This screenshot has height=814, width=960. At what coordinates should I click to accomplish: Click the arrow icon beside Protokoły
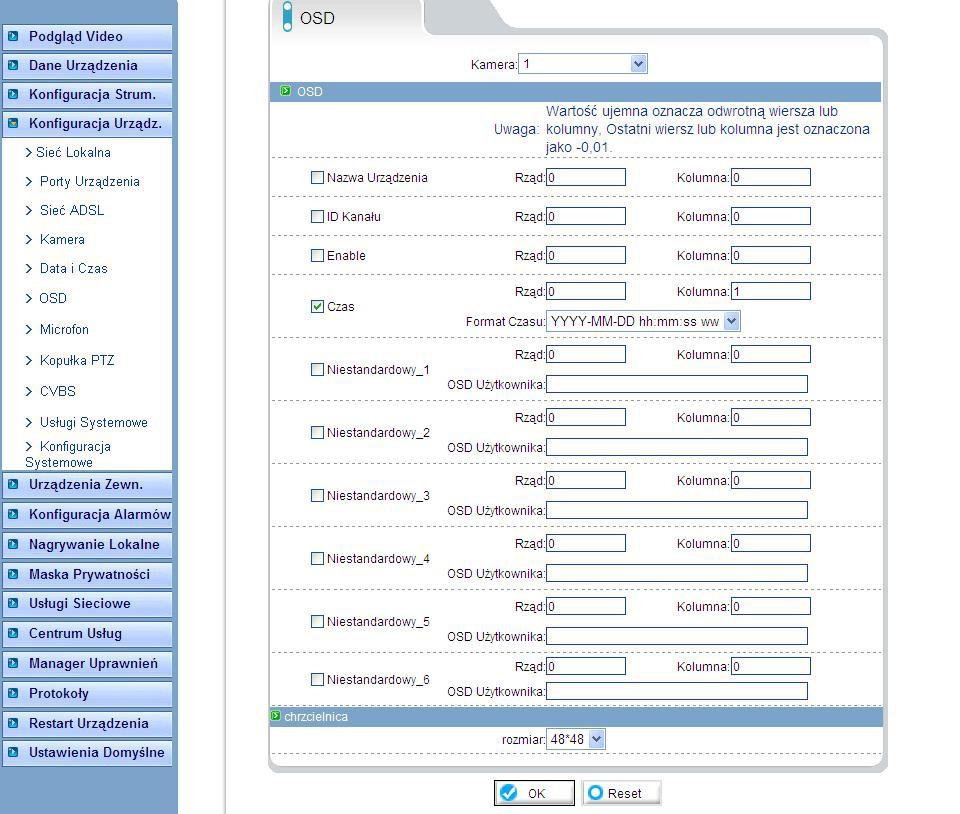(x=13, y=693)
